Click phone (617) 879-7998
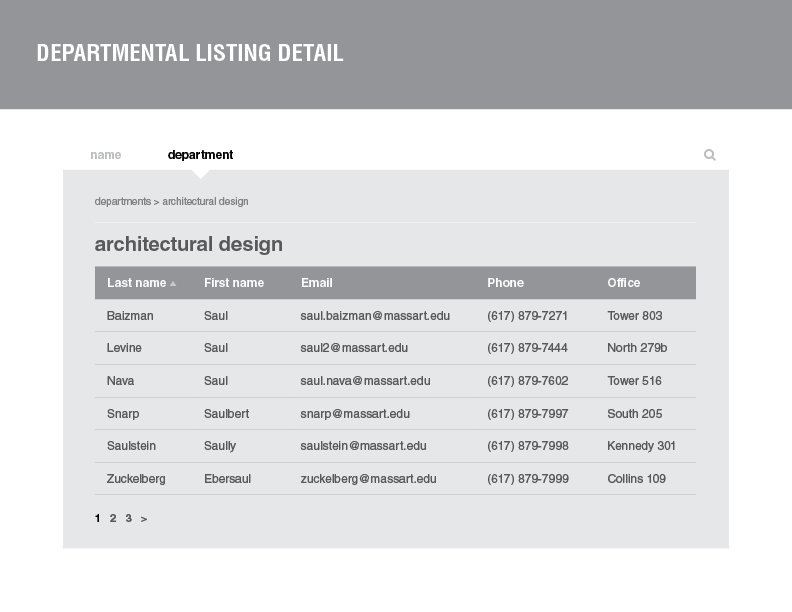Viewport: 792px width, 612px height. [x=528, y=446]
